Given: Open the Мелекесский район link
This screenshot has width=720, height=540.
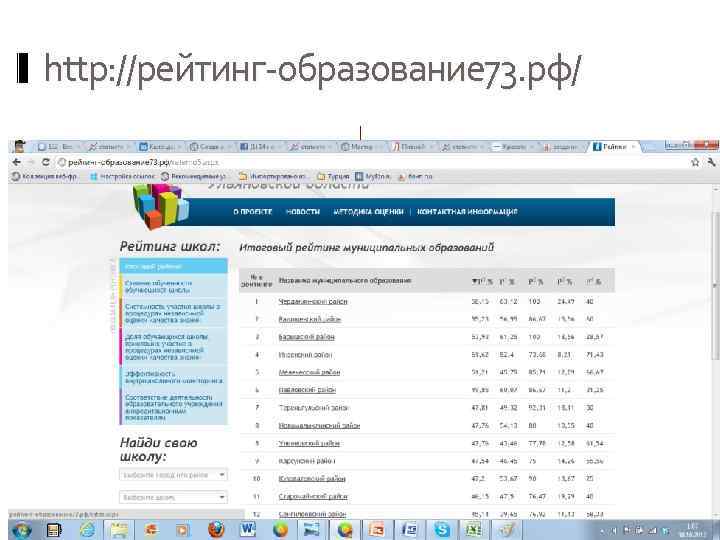Looking at the screenshot, I should tap(309, 372).
